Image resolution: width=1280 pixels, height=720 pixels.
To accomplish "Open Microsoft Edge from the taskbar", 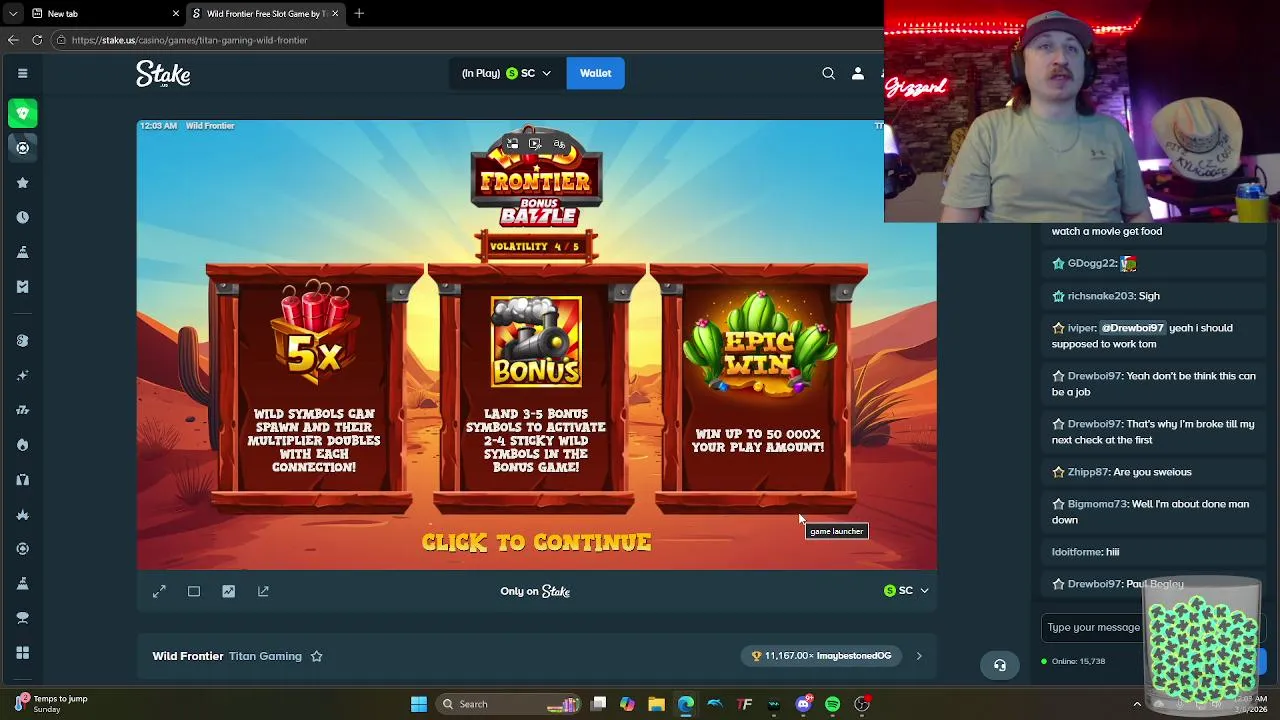I will (686, 704).
